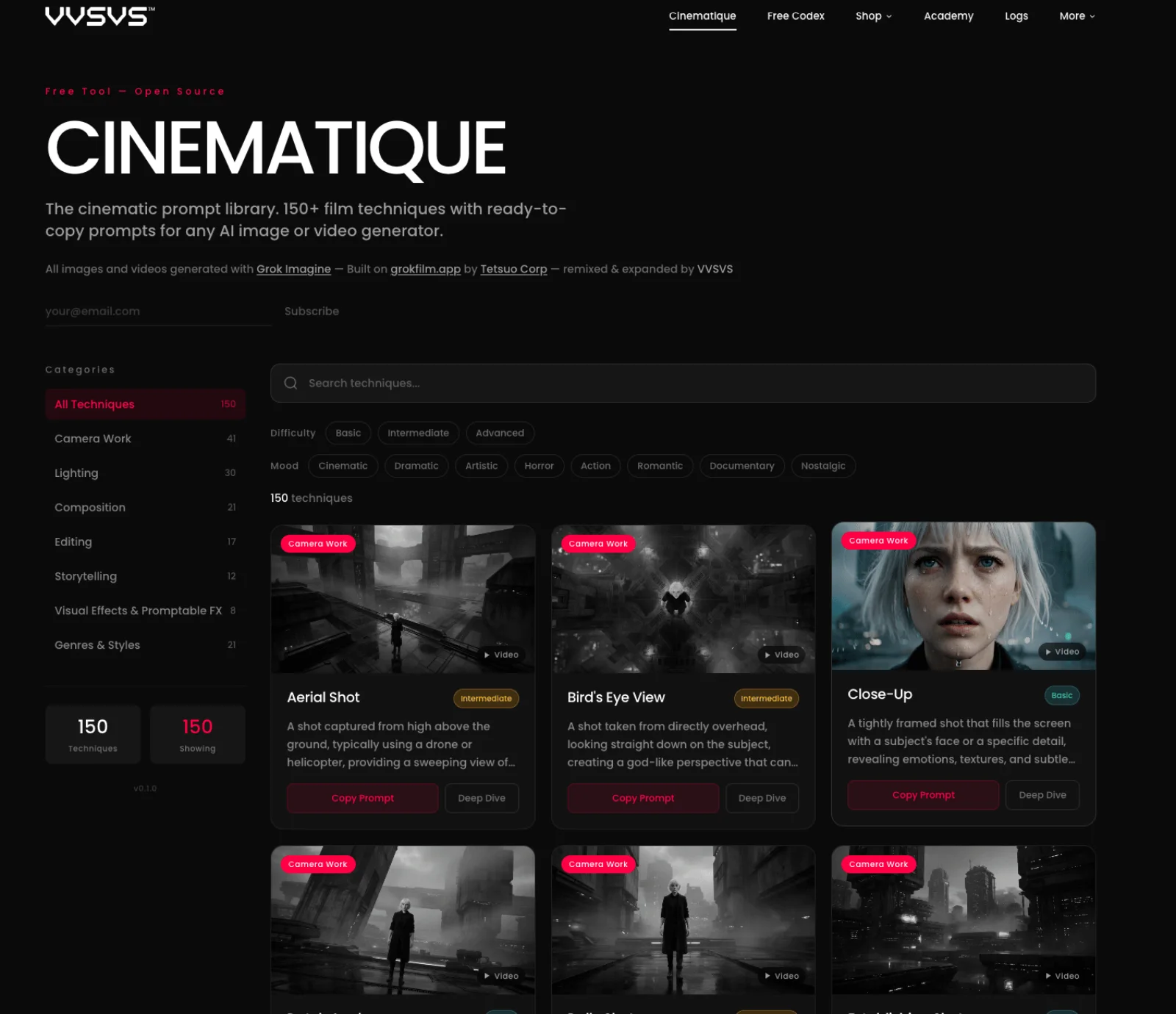Open the Cinematique nav tab
1176x1014 pixels.
coord(702,16)
